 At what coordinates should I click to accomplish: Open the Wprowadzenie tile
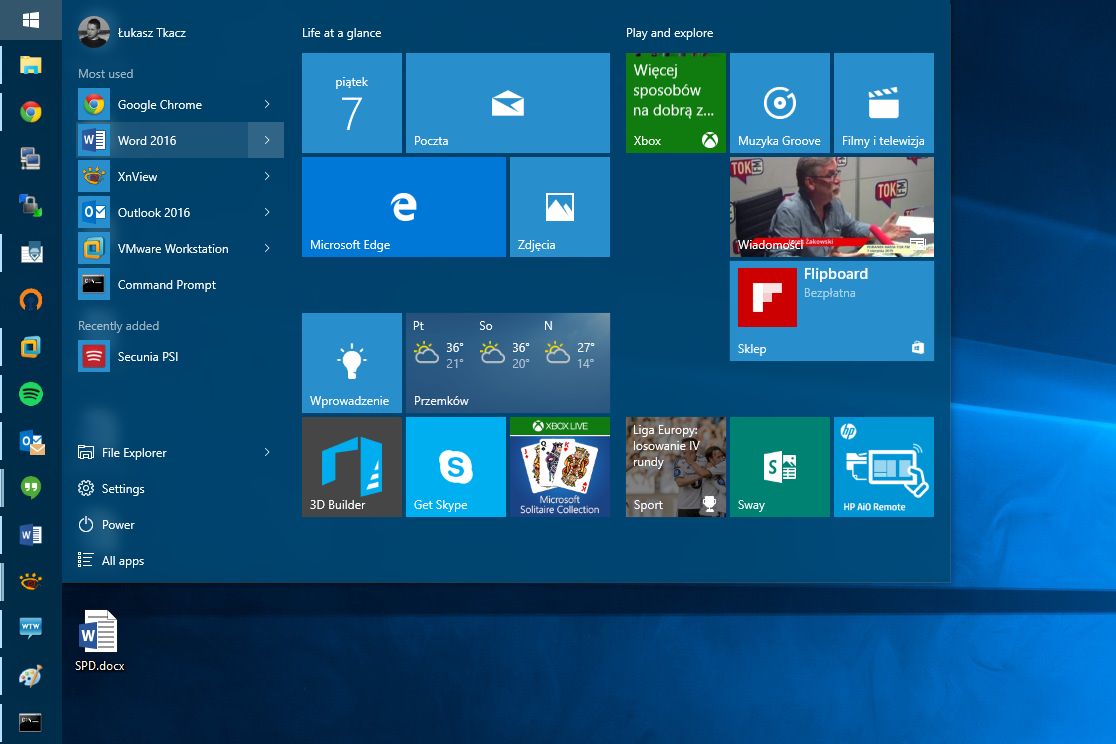pos(352,363)
